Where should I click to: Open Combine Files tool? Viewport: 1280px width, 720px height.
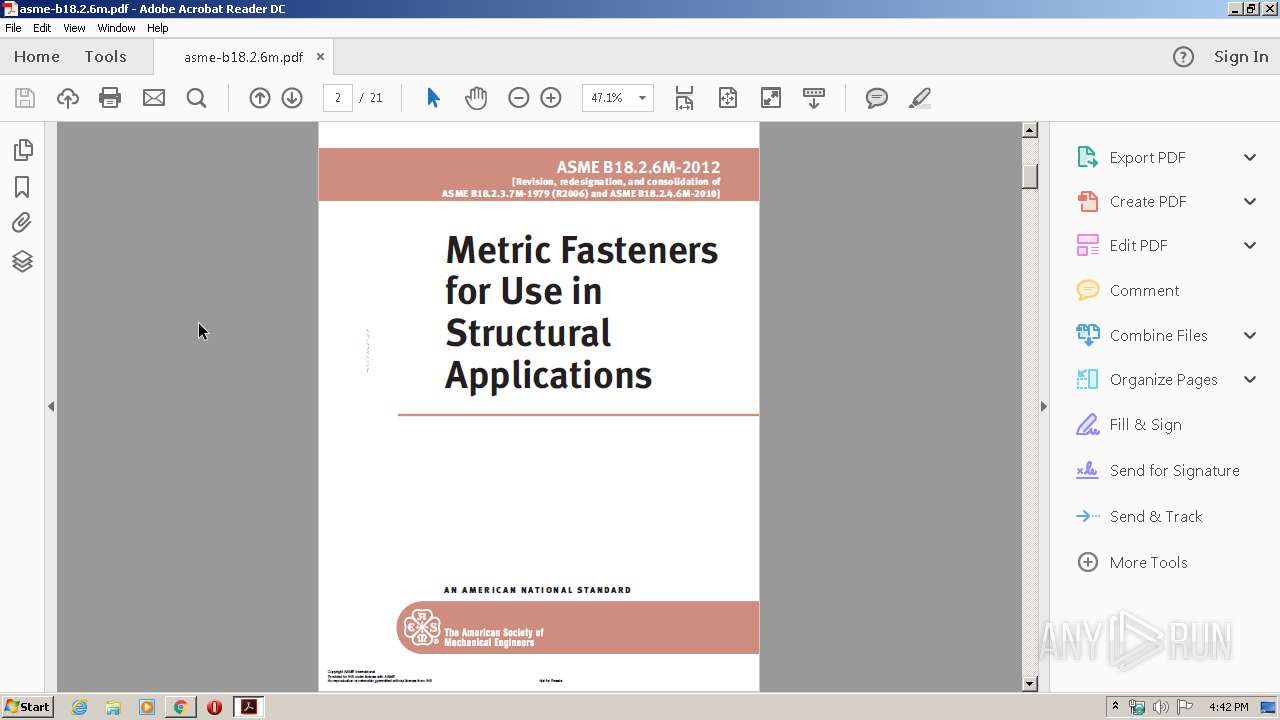[1142, 335]
